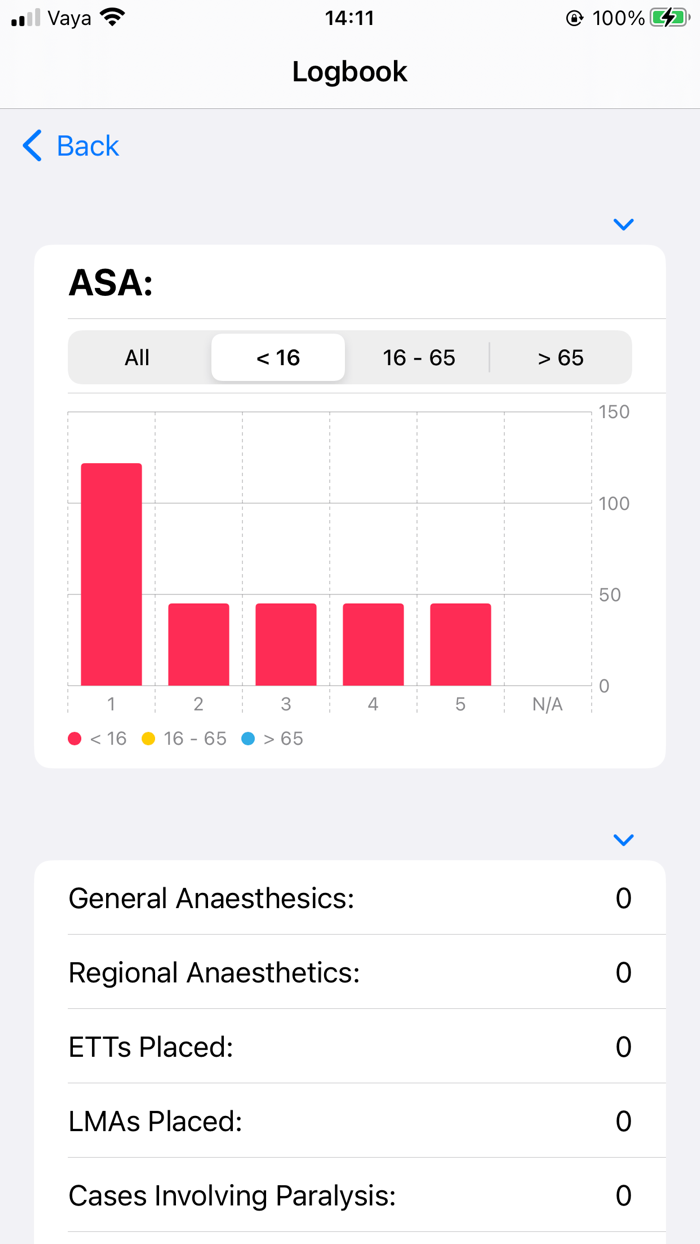Collapse the ASA chart section chevron
700x1244 pixels.
pyautogui.click(x=623, y=224)
